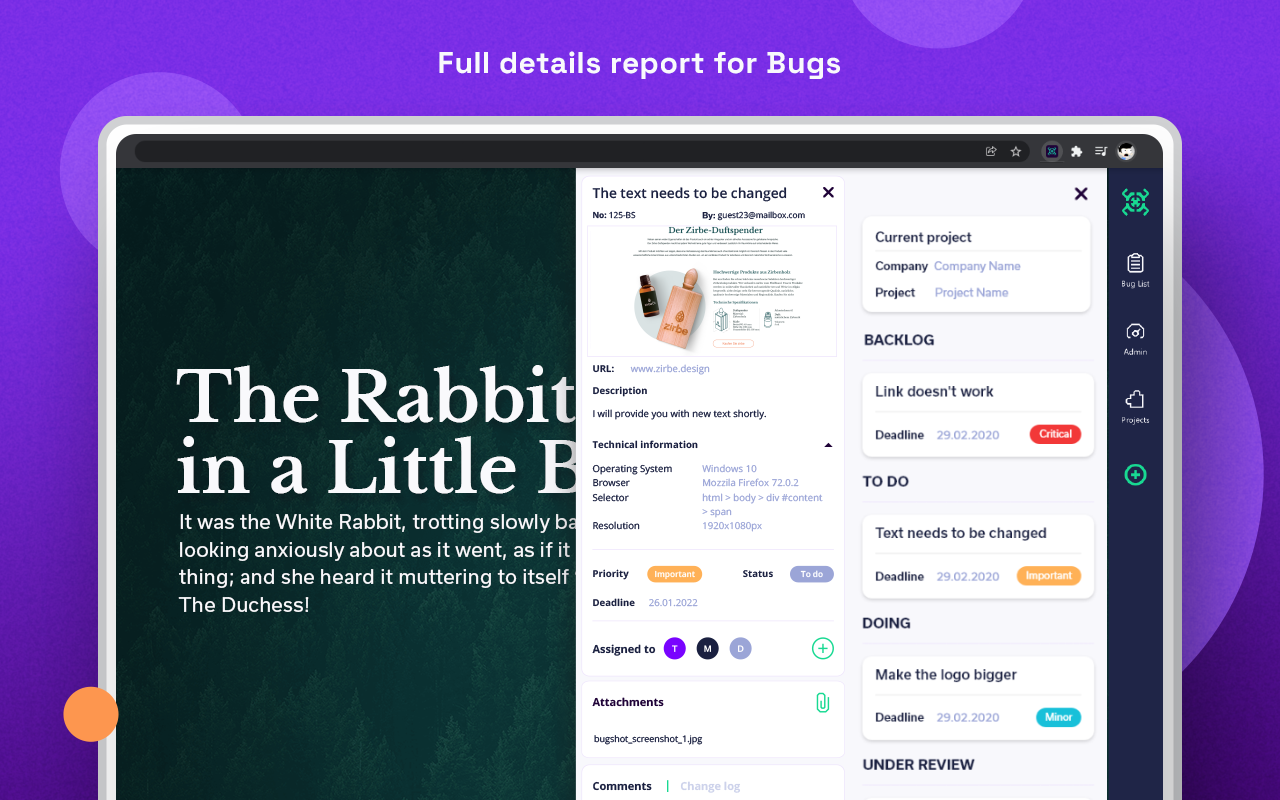Click the reporter email guest23@mailbox.com

(761, 215)
